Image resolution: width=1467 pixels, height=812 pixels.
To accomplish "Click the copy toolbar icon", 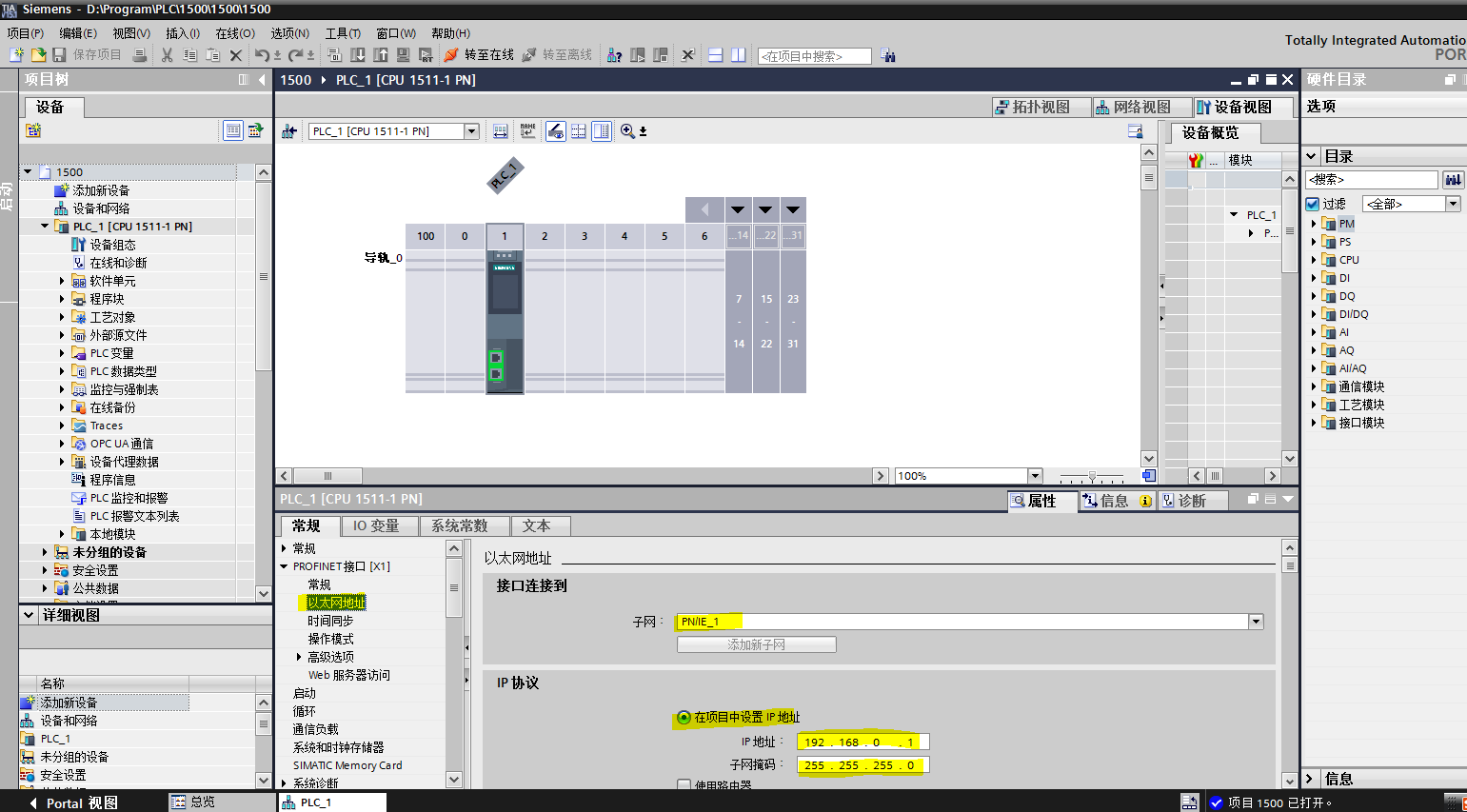I will click(x=189, y=55).
